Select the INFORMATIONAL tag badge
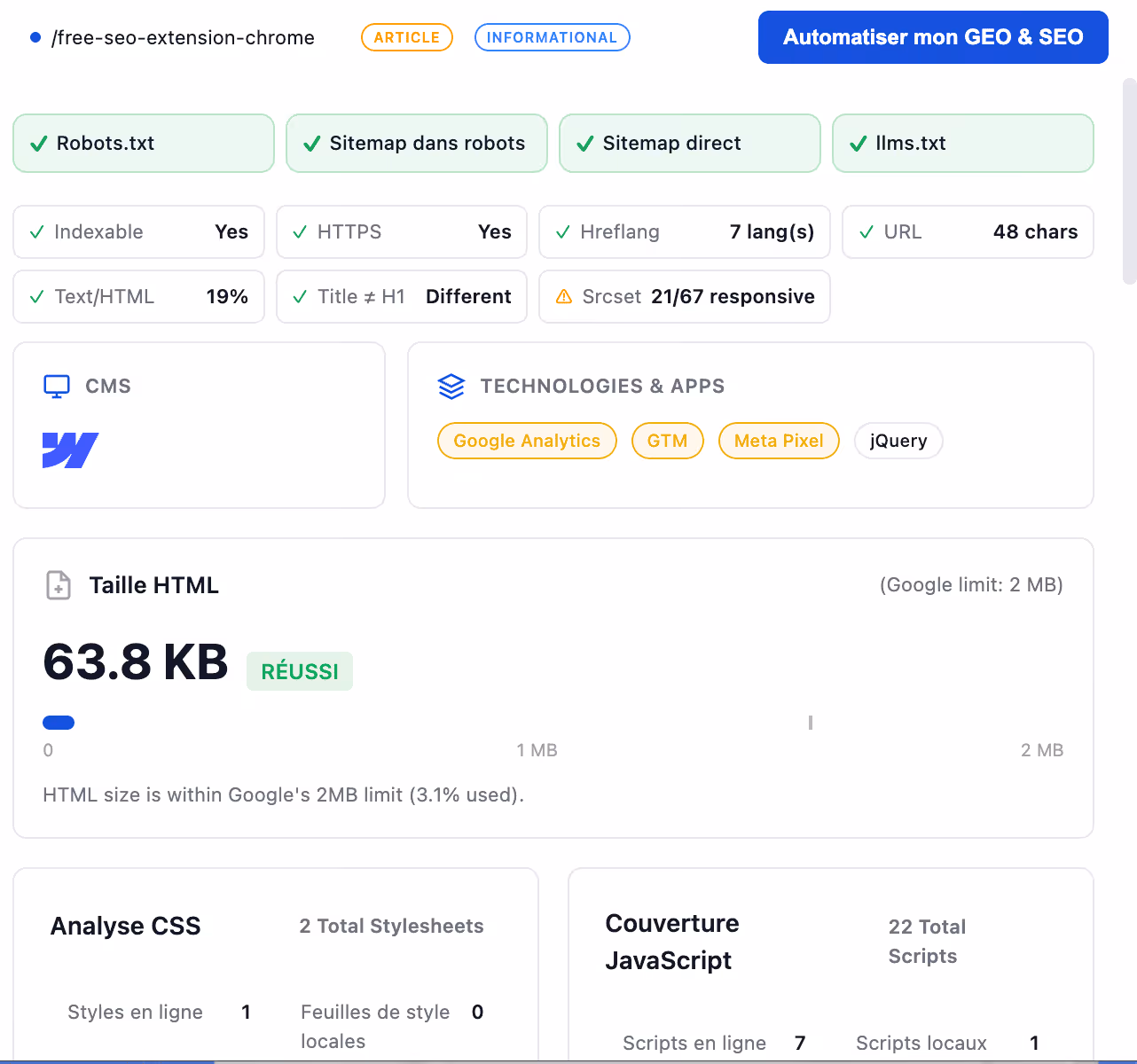Viewport: 1137px width, 1064px height. tap(552, 37)
